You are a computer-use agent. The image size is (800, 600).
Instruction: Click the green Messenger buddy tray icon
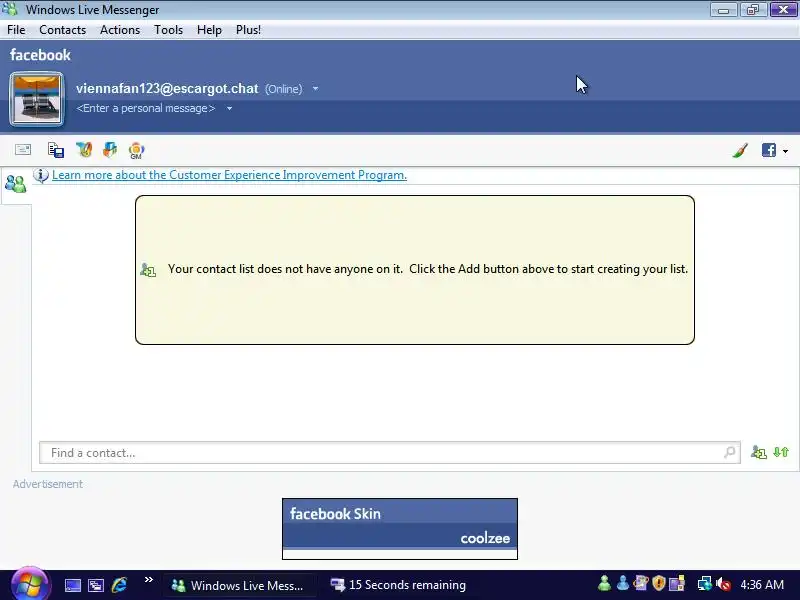(x=604, y=583)
